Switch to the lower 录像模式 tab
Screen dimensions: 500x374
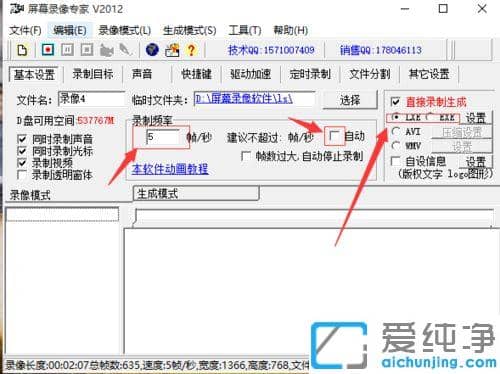(30, 195)
